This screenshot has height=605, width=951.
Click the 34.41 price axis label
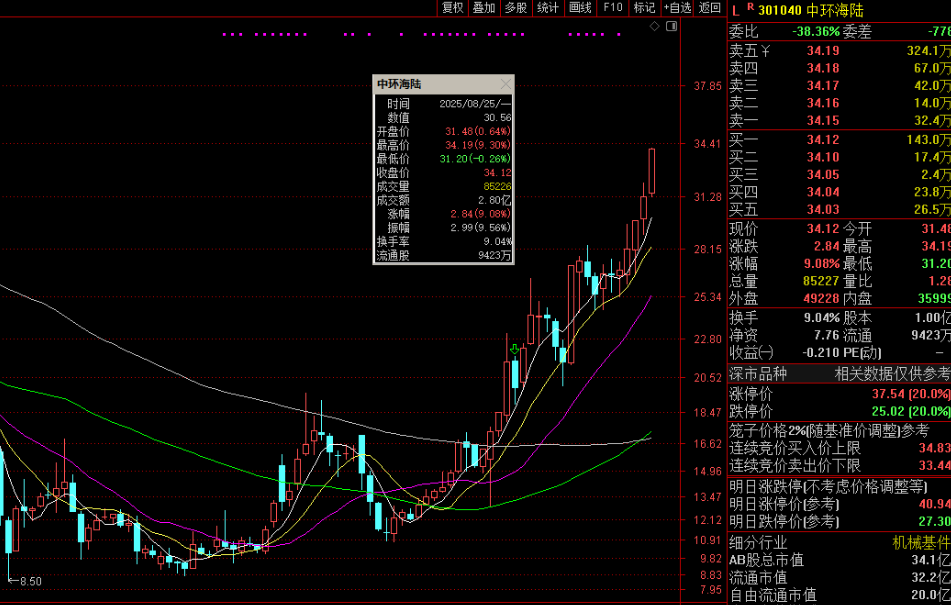(x=708, y=144)
